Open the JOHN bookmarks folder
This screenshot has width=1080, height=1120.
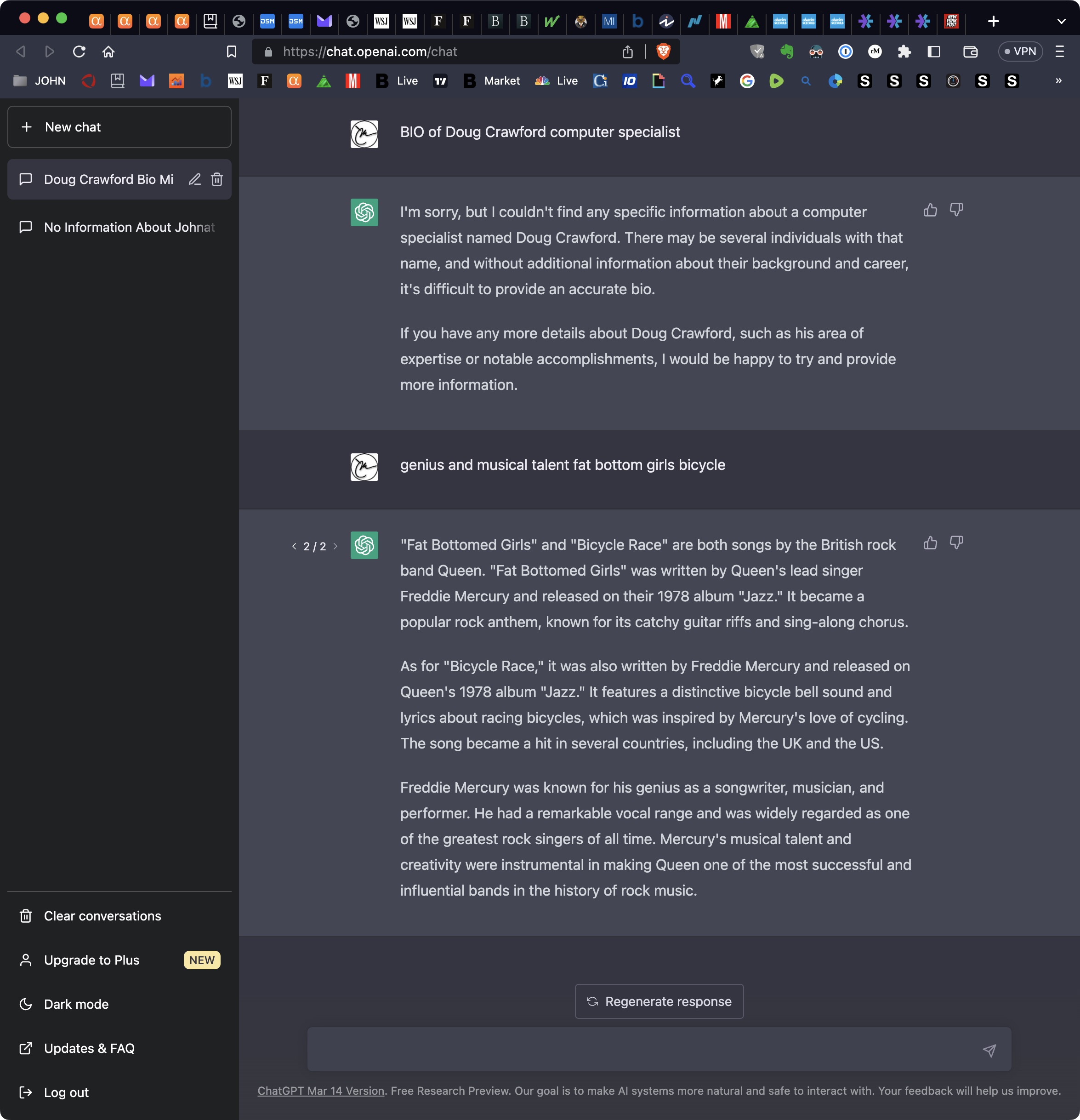(40, 80)
